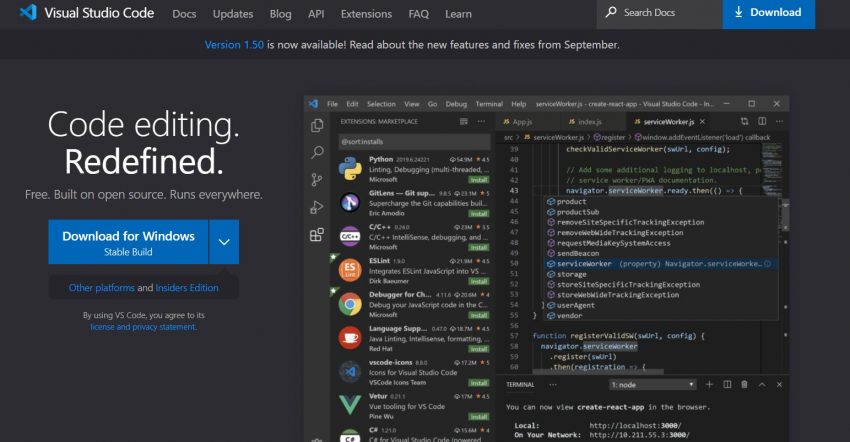Expand the download options chevron
The height and width of the screenshot is (442, 850).
click(x=224, y=242)
